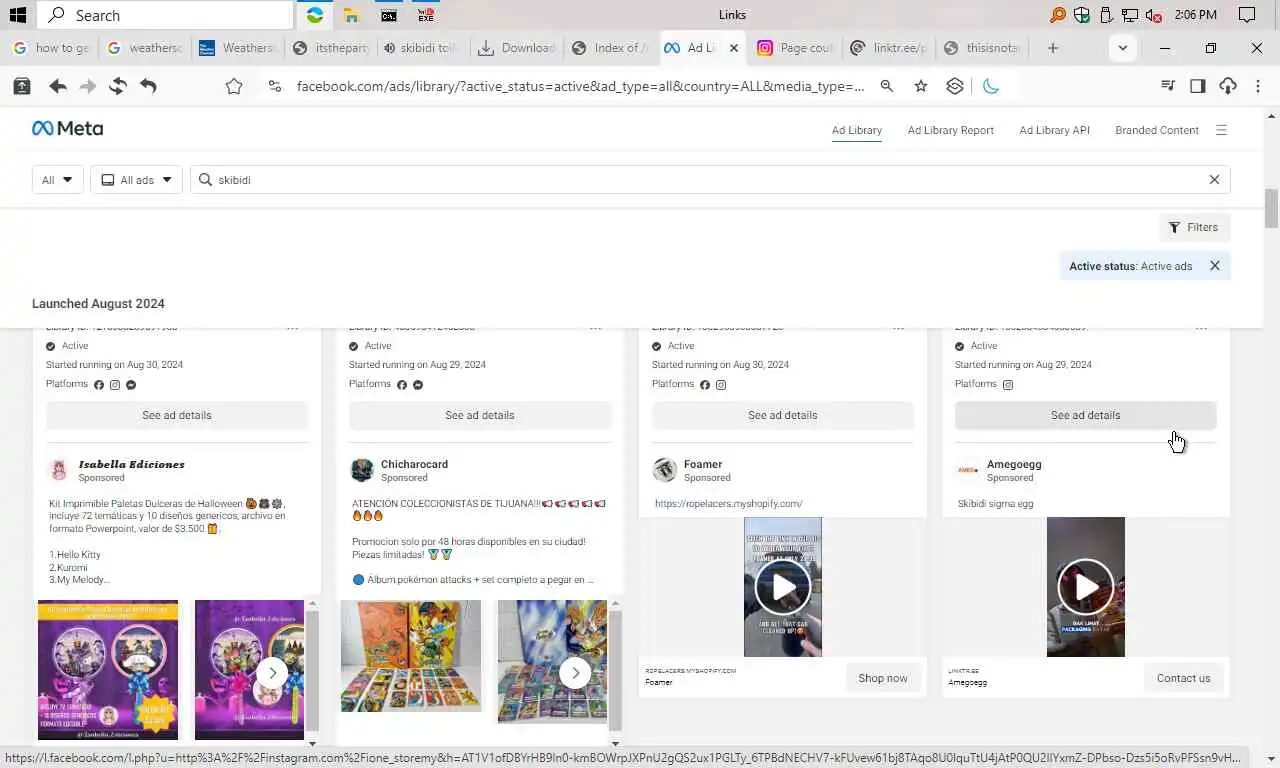The width and height of the screenshot is (1280, 768).
Task: Close the Ad Library browser tab
Action: pyautogui.click(x=734, y=48)
